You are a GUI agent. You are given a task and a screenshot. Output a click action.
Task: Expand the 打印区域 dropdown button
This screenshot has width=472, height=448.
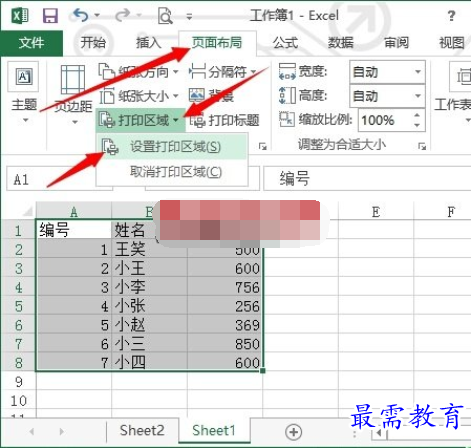point(140,120)
